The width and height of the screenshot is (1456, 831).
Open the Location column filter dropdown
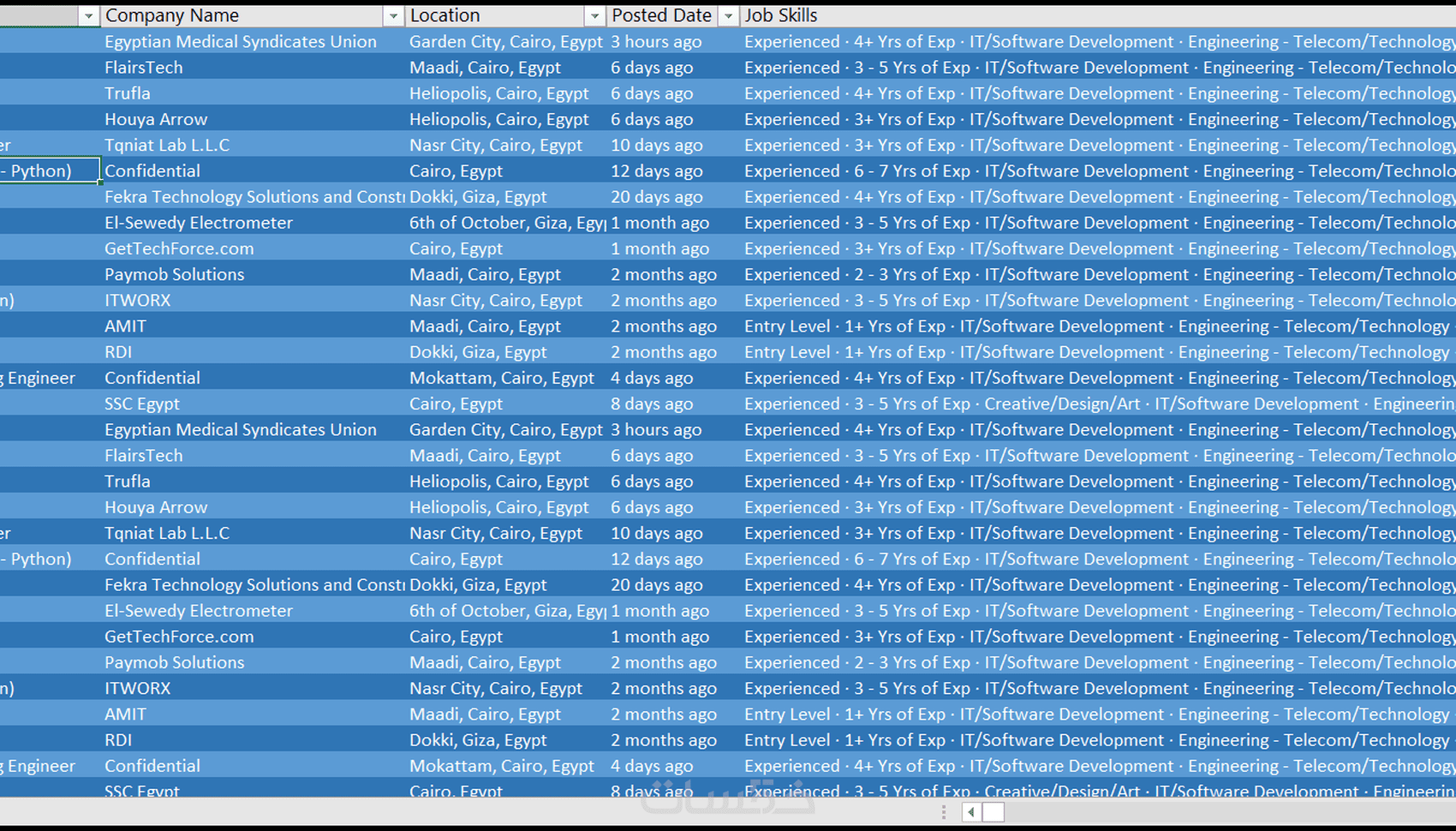coord(594,16)
